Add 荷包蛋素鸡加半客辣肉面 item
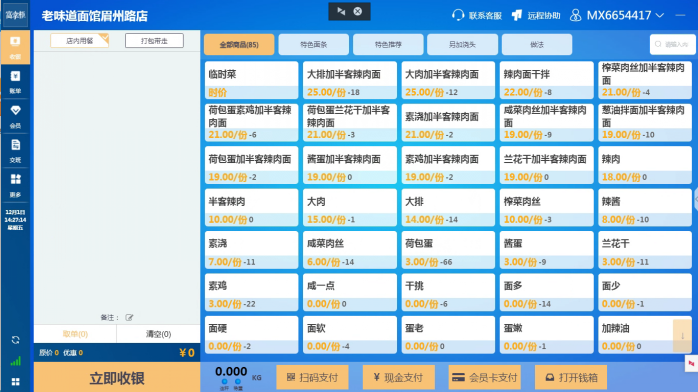Image resolution: width=698 pixels, height=392 pixels. [252, 122]
